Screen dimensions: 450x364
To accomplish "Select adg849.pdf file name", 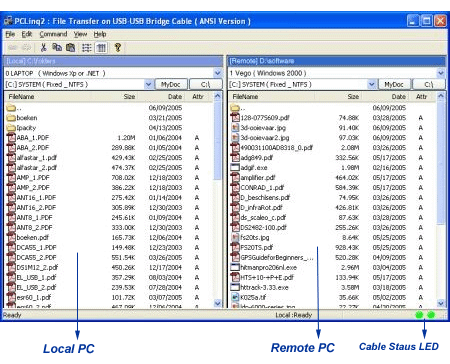I will pyautogui.click(x=257, y=158).
